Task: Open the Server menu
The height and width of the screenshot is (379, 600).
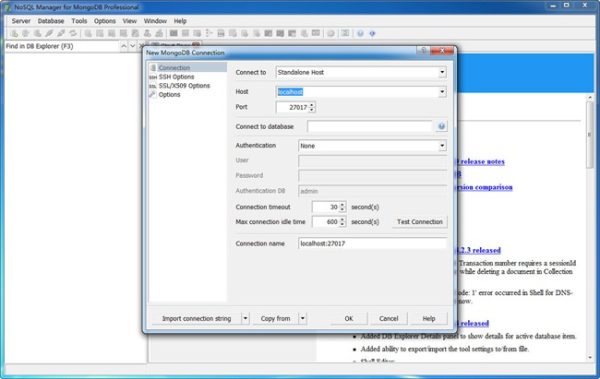Action: pyautogui.click(x=21, y=21)
